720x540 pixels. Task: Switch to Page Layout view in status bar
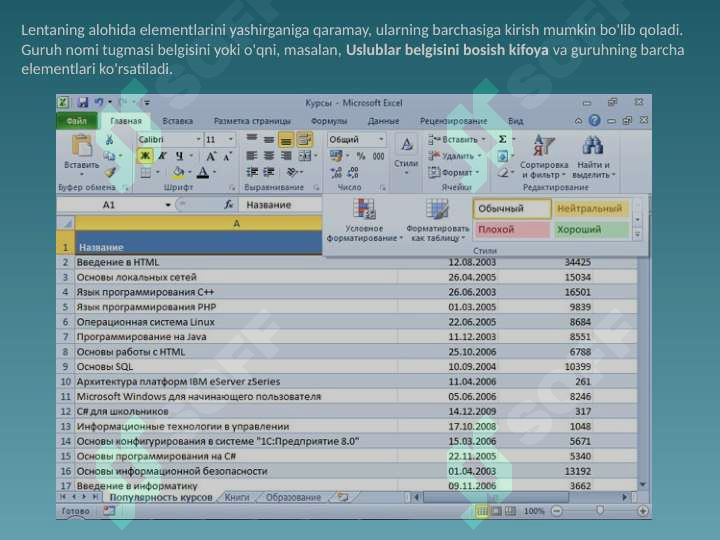[496, 511]
